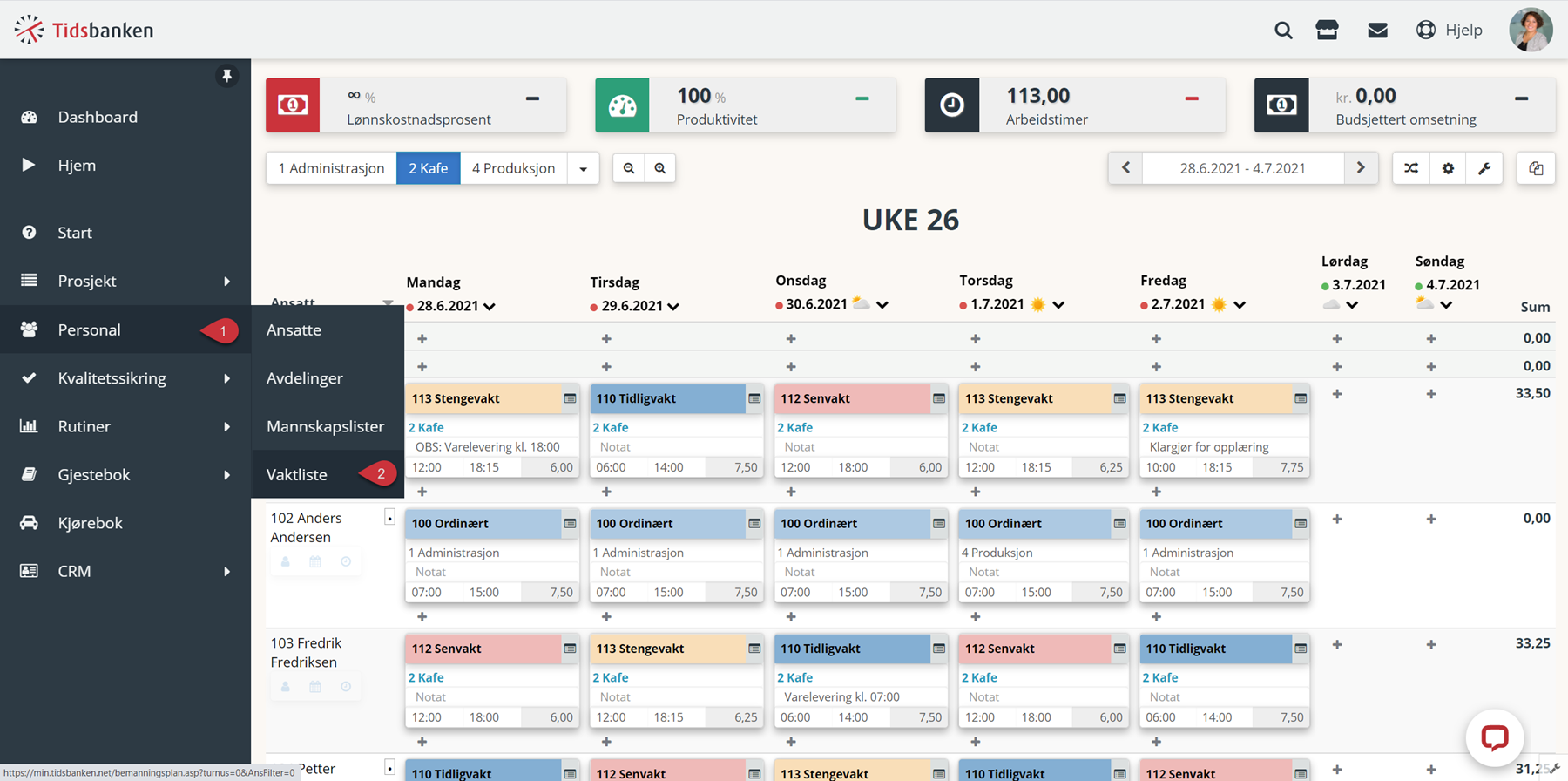Open Søndag 4.7.2021 dropdown chevron

click(1446, 305)
